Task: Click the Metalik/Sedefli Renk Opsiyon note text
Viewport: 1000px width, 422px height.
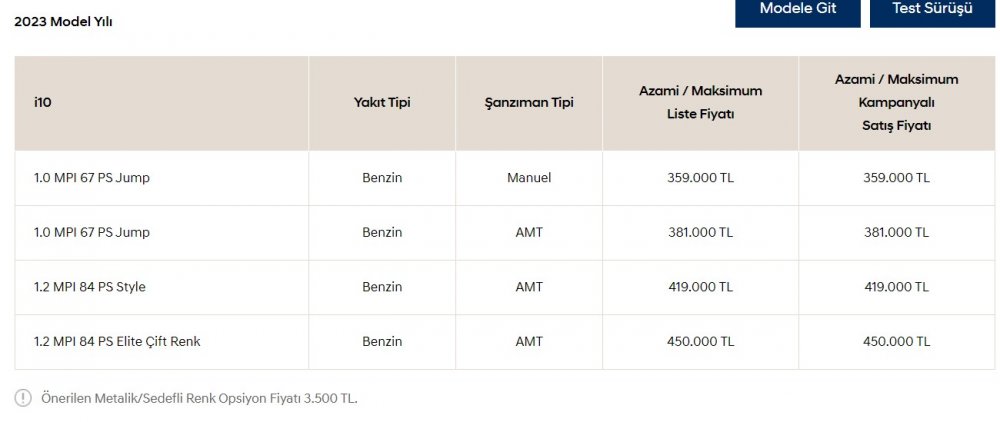Action: tap(200, 399)
